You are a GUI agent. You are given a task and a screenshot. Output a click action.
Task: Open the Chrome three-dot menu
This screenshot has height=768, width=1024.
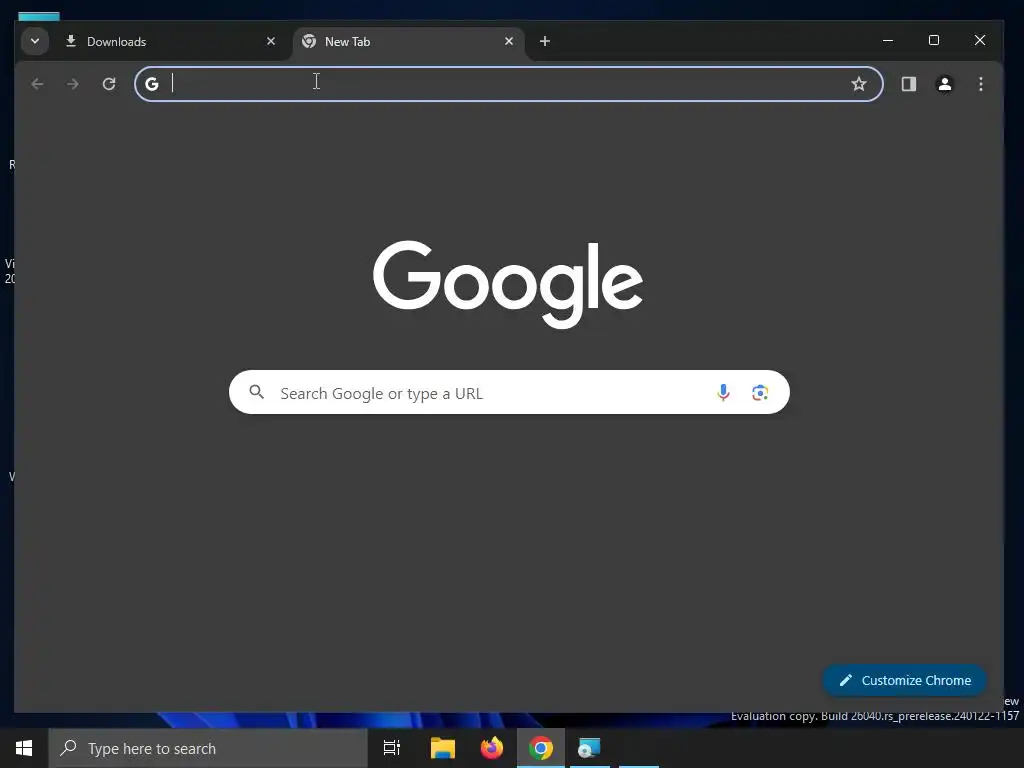980,84
